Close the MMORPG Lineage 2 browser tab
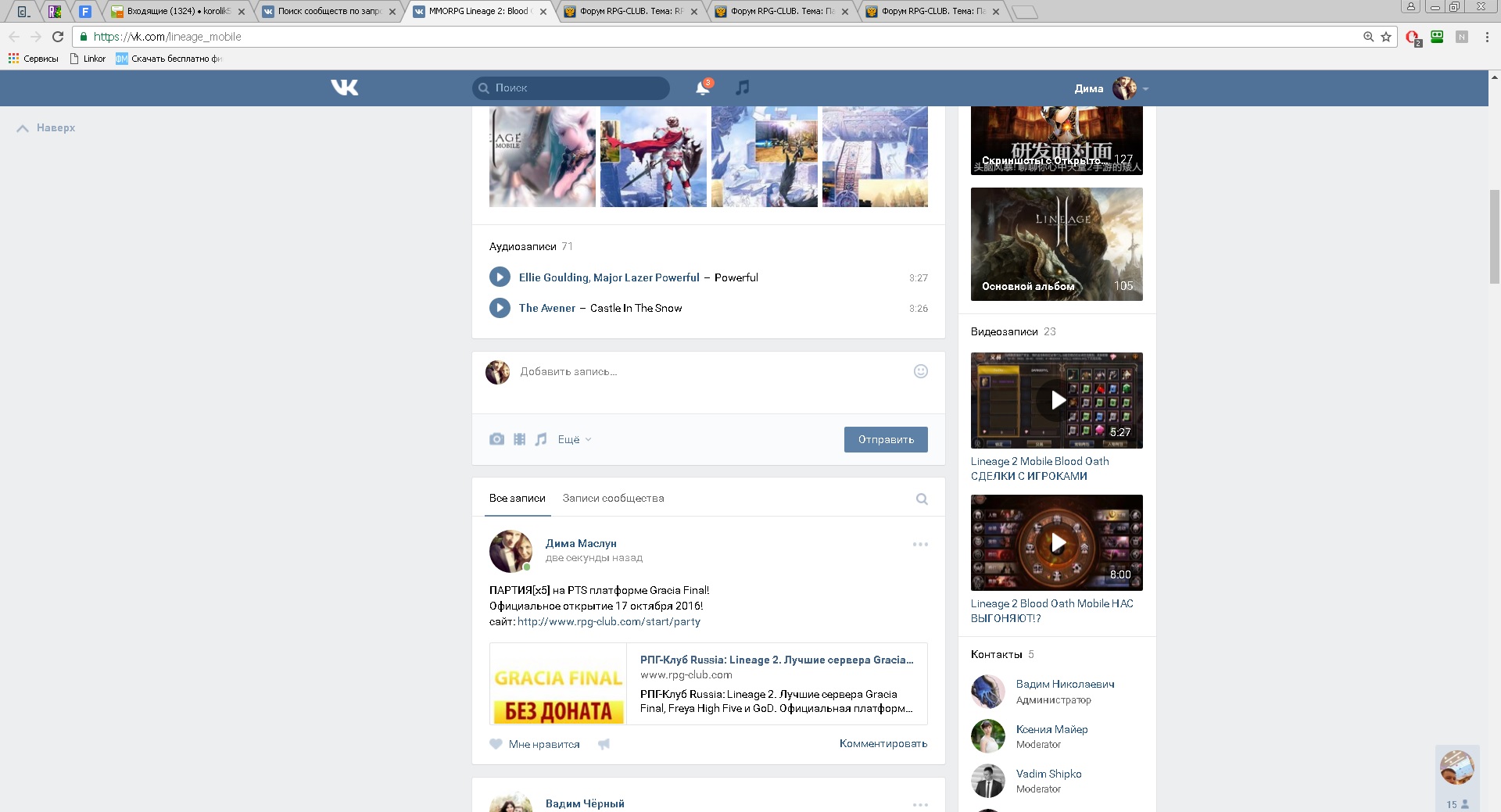The image size is (1501, 812). coord(543,12)
